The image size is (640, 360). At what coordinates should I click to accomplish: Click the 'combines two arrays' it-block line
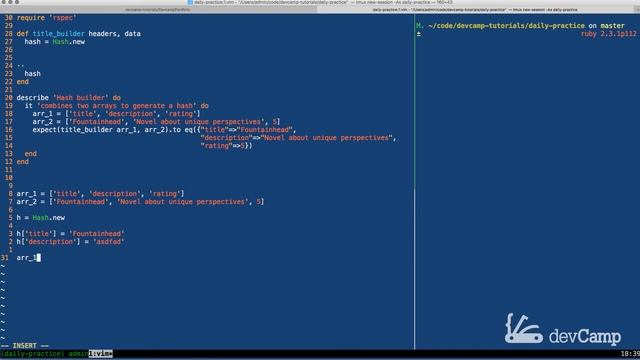coord(117,106)
